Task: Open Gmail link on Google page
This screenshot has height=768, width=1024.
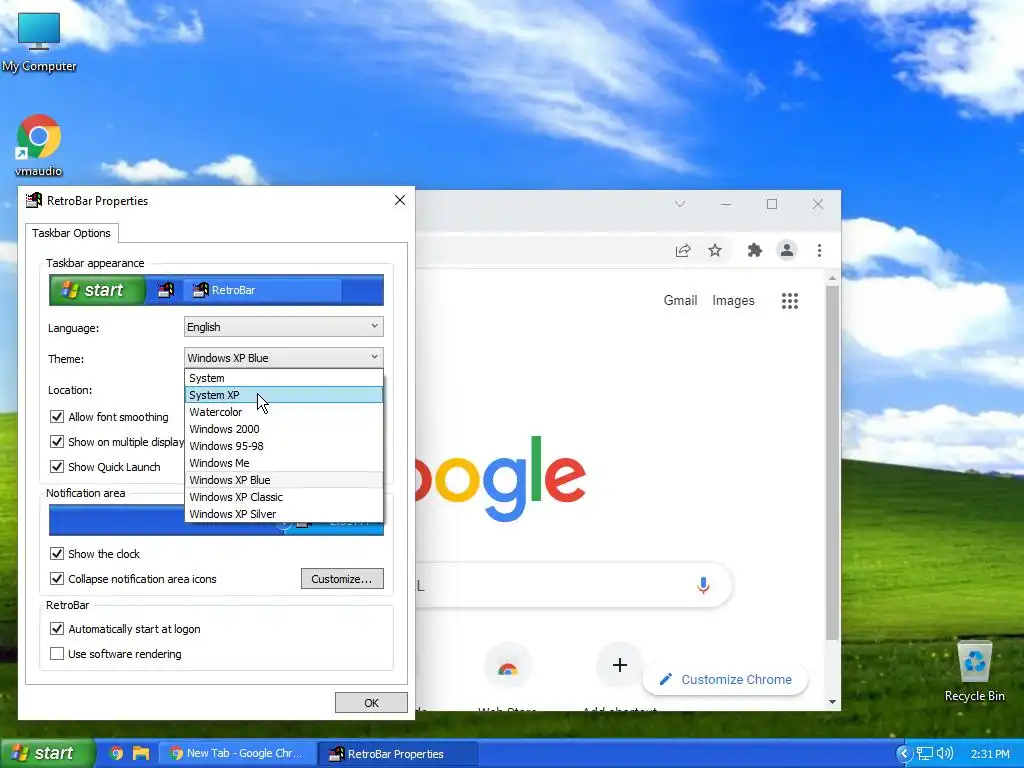Action: [x=680, y=300]
